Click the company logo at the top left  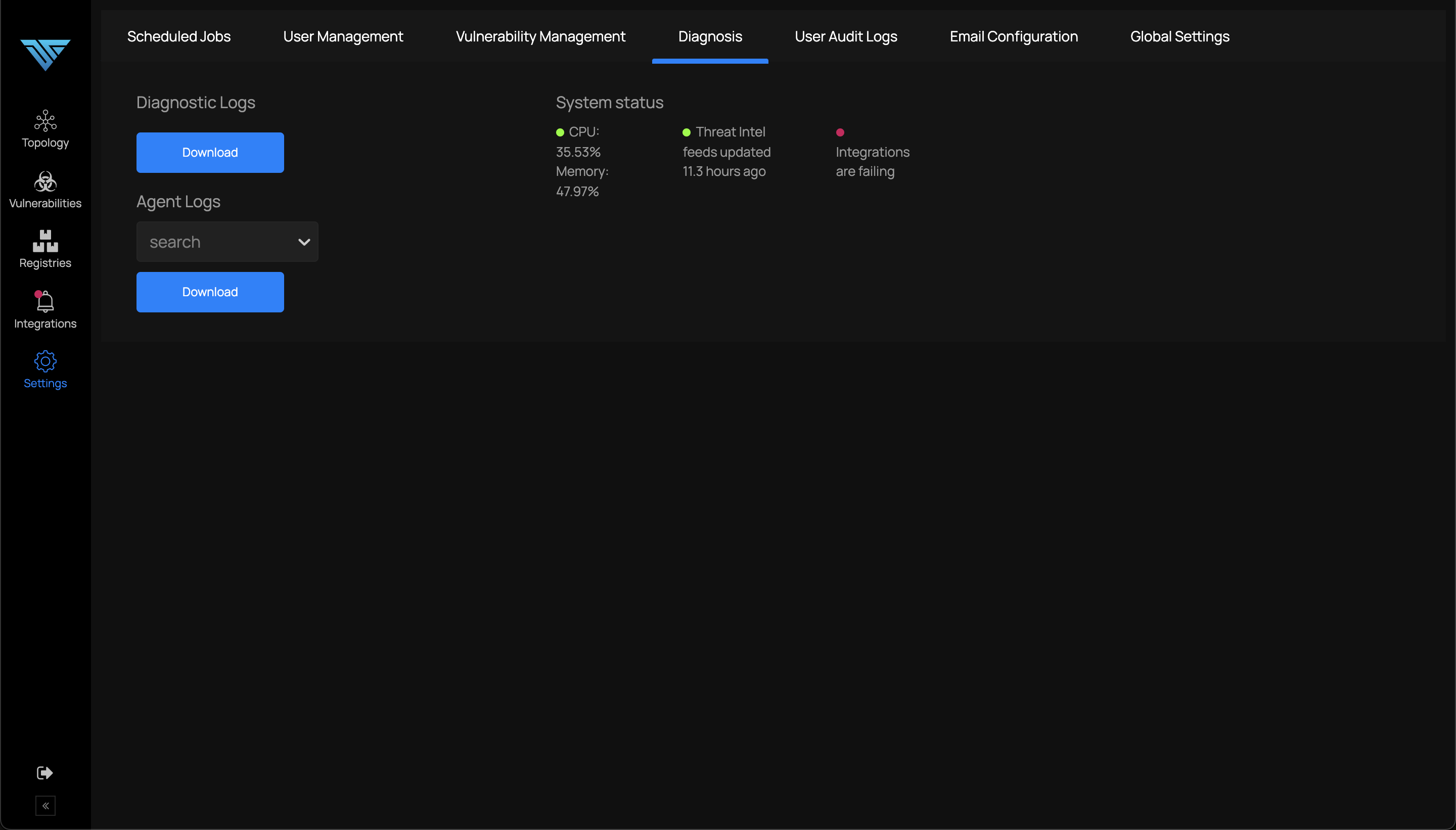click(45, 55)
